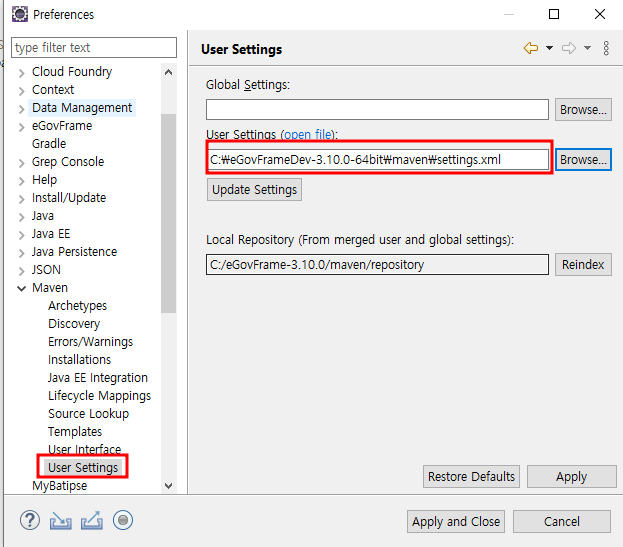Expand the Install/Update node

click(21, 198)
